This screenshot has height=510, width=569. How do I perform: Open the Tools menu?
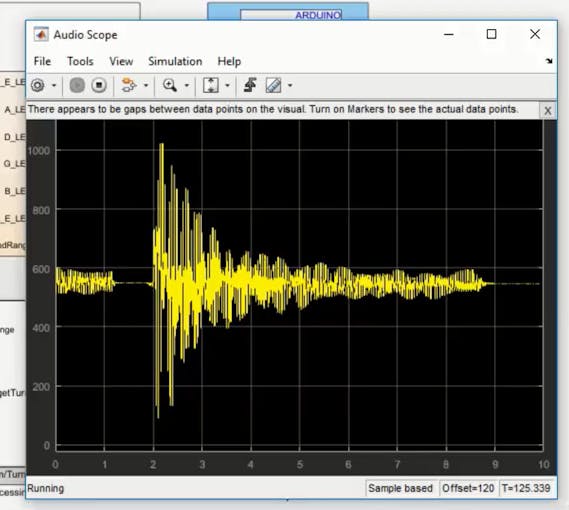click(x=80, y=61)
